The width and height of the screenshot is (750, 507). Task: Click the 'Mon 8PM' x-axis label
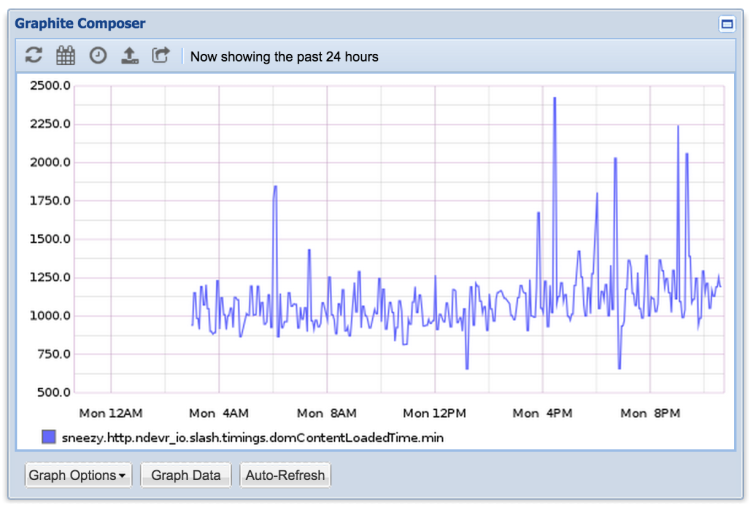click(650, 412)
